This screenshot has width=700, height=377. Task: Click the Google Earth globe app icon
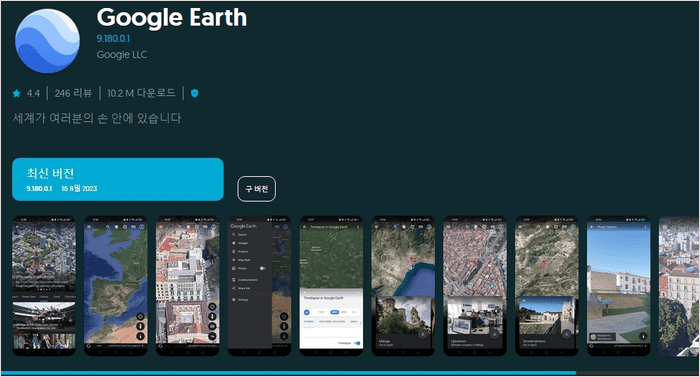(x=47, y=41)
